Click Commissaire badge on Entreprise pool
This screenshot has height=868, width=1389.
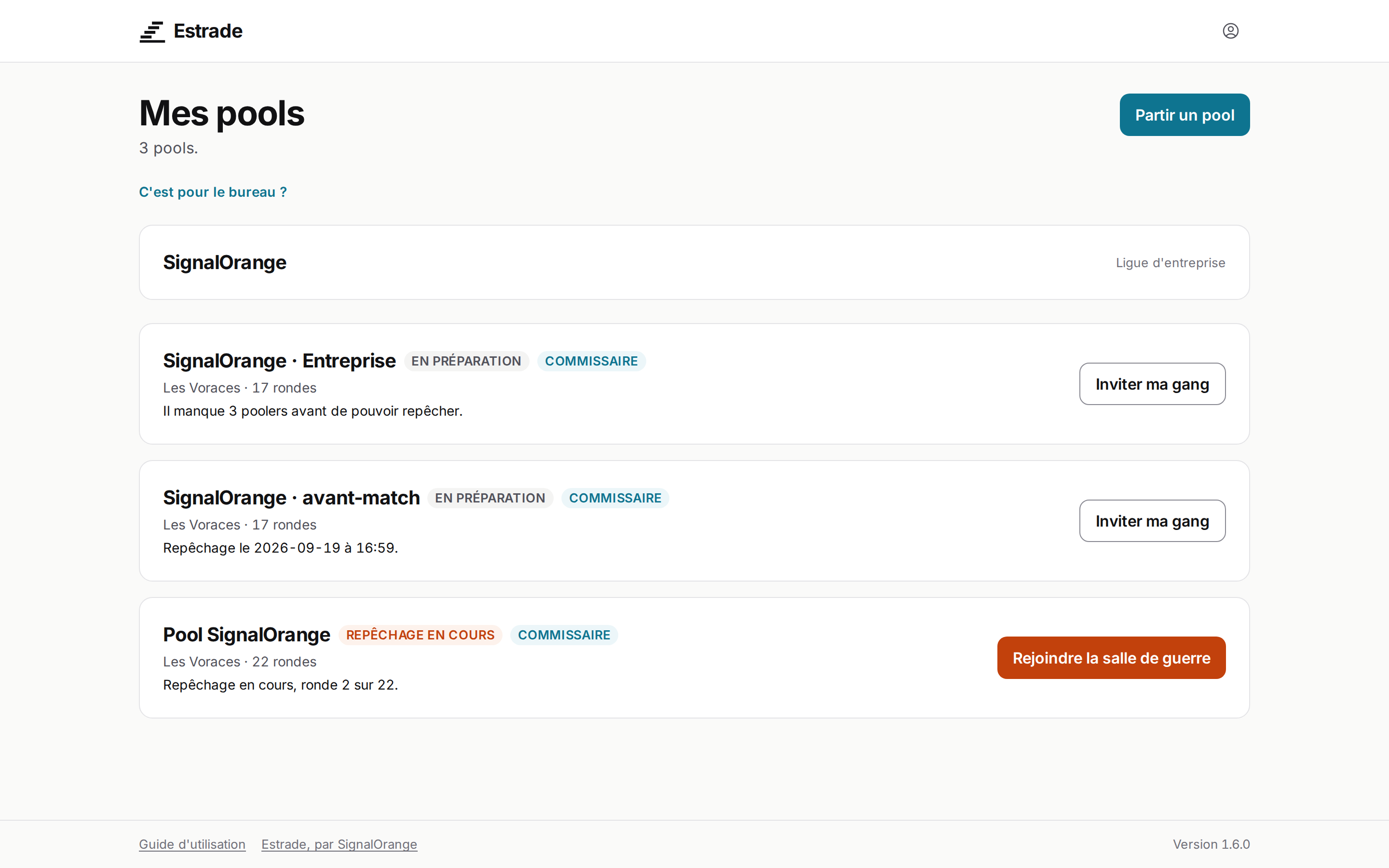pyautogui.click(x=591, y=361)
